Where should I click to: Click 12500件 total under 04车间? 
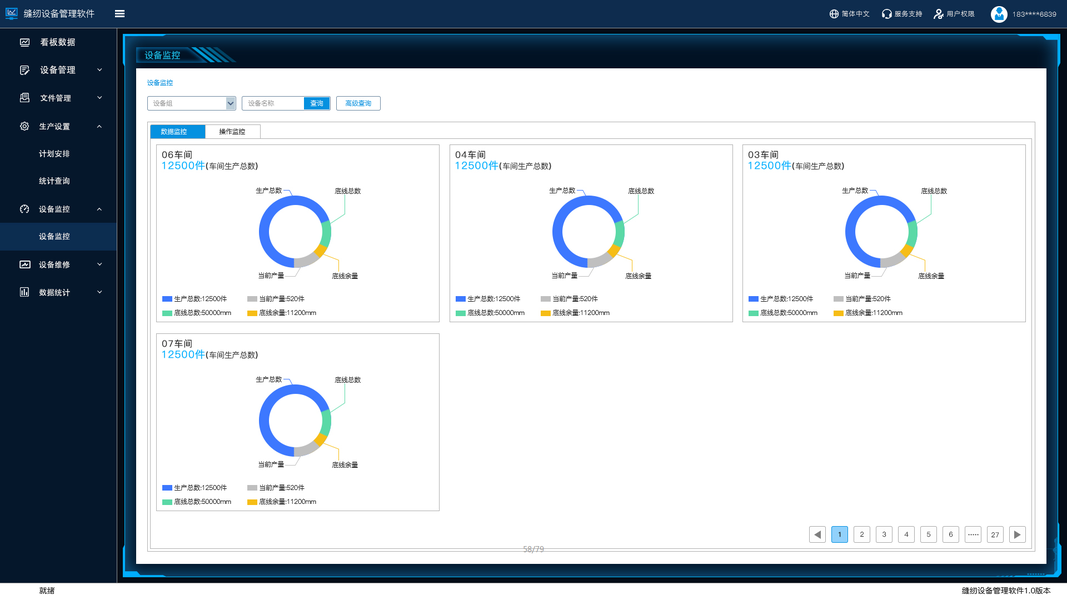[476, 165]
